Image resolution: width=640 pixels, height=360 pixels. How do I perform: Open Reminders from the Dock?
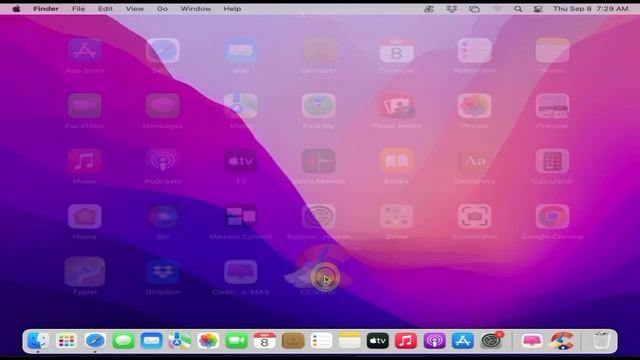tap(321, 340)
